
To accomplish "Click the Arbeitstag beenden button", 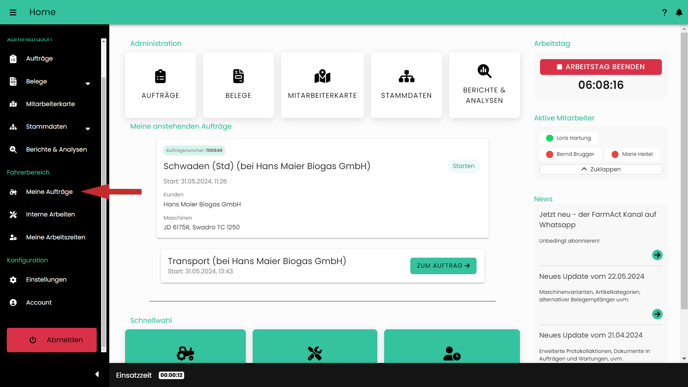I will coord(601,67).
